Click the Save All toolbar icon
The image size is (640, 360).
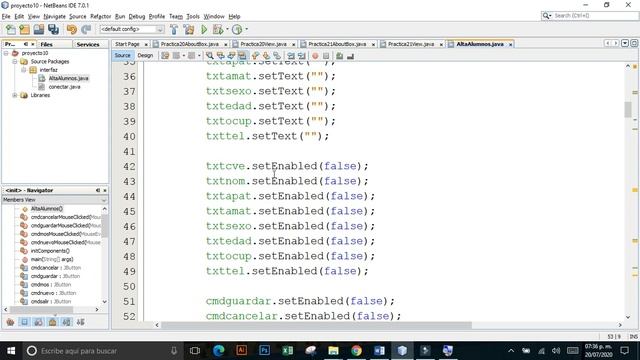pyautogui.click(x=53, y=29)
